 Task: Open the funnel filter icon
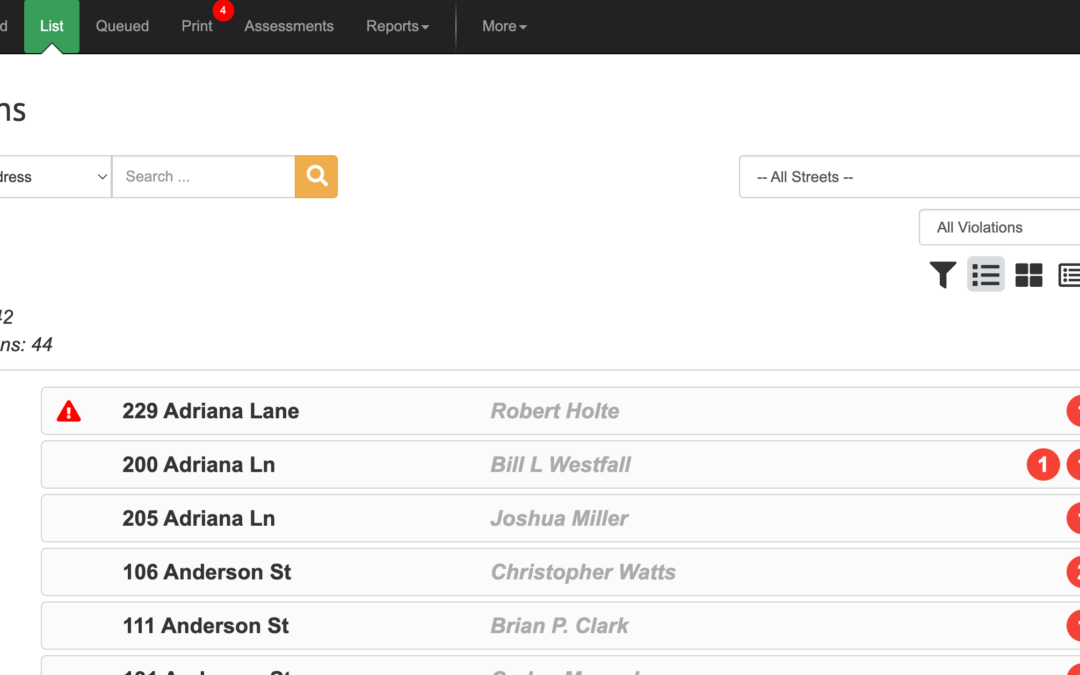(942, 275)
